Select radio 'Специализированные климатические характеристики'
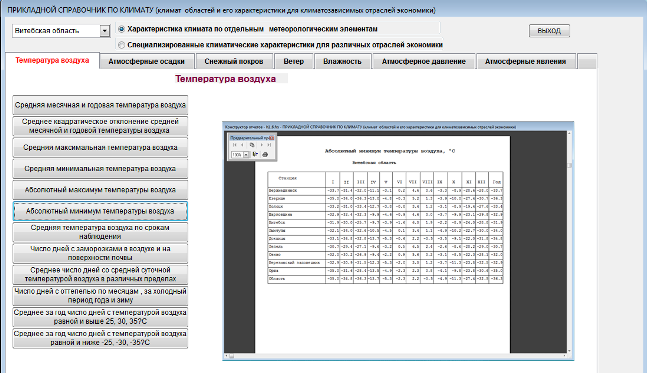This screenshot has height=373, width=649. (121, 45)
